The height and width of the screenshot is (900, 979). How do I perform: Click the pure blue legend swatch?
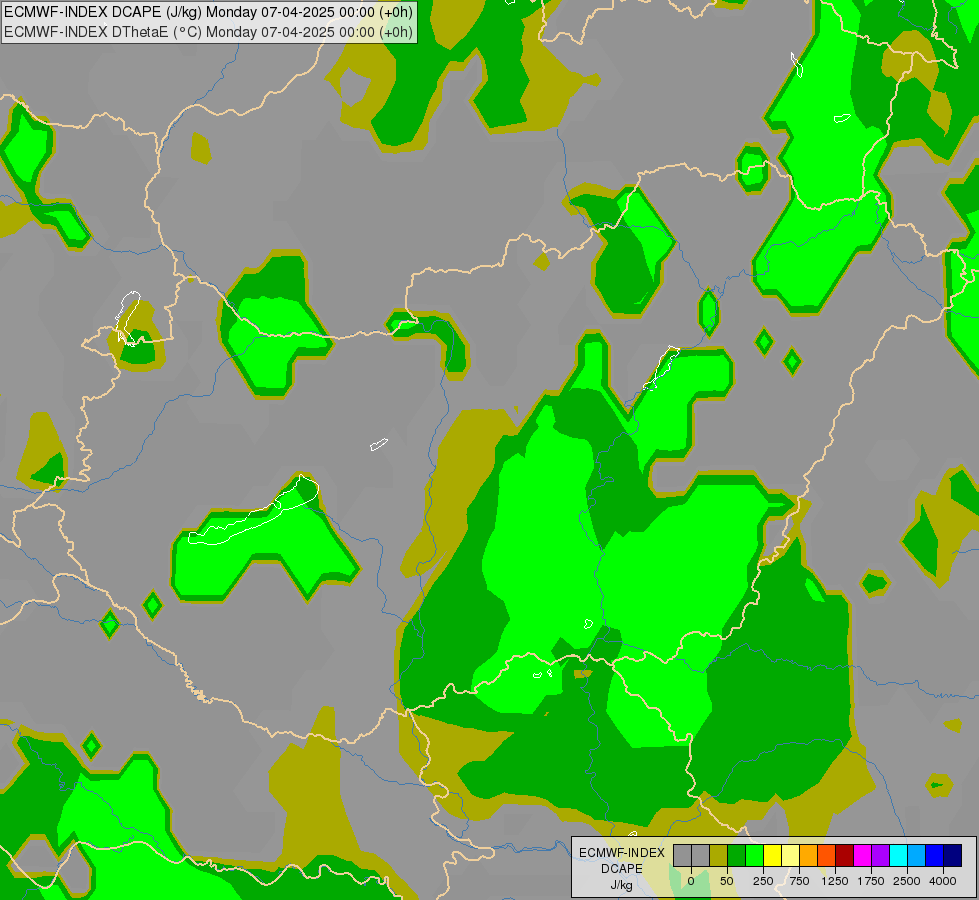point(935,855)
